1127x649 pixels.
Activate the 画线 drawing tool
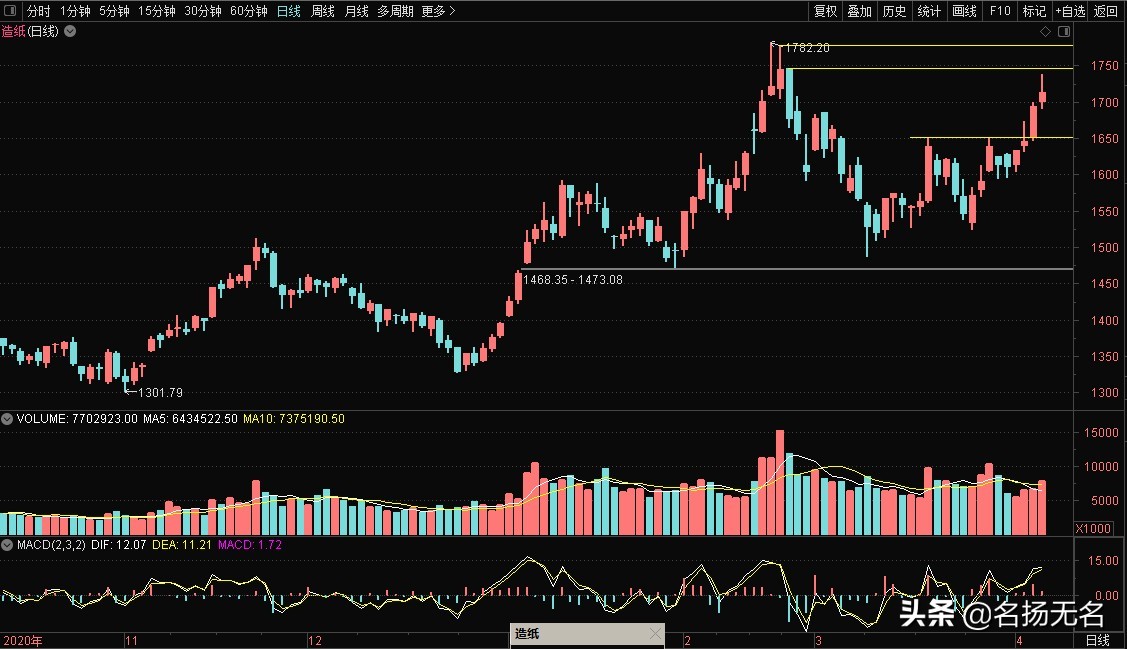tap(964, 11)
